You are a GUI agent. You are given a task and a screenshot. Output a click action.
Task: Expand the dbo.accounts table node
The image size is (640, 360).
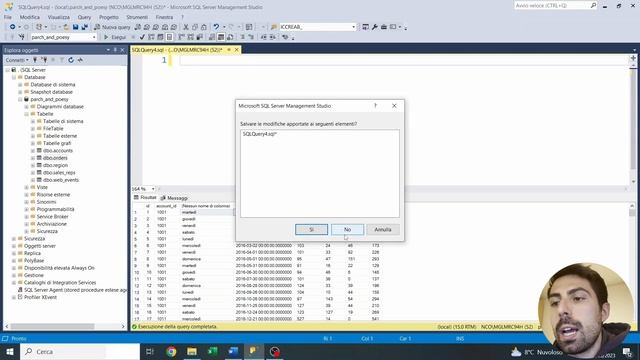point(33,151)
